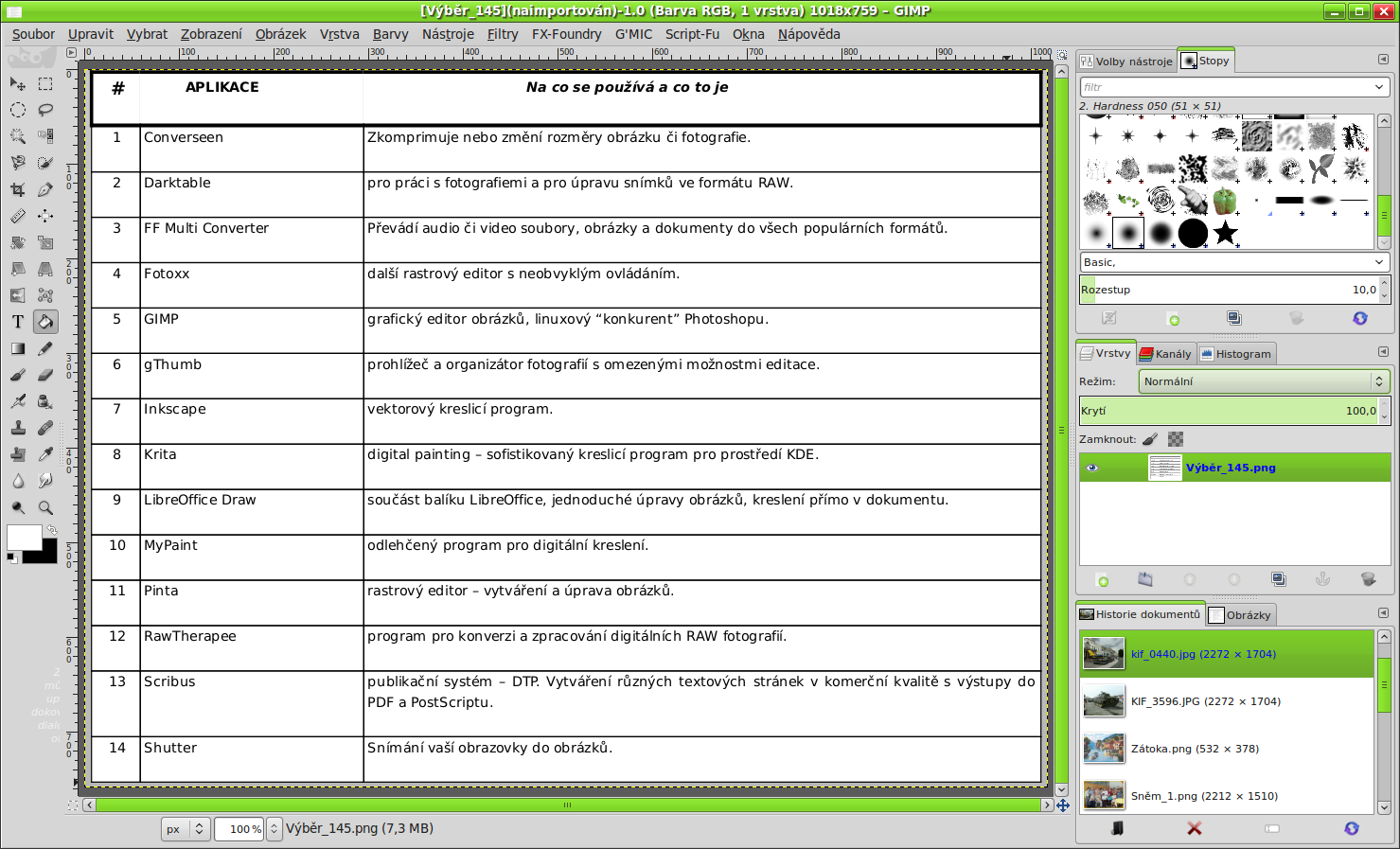Choose the Zoom magnifier tool
Image resolution: width=1400 pixels, height=849 pixels.
tap(44, 507)
